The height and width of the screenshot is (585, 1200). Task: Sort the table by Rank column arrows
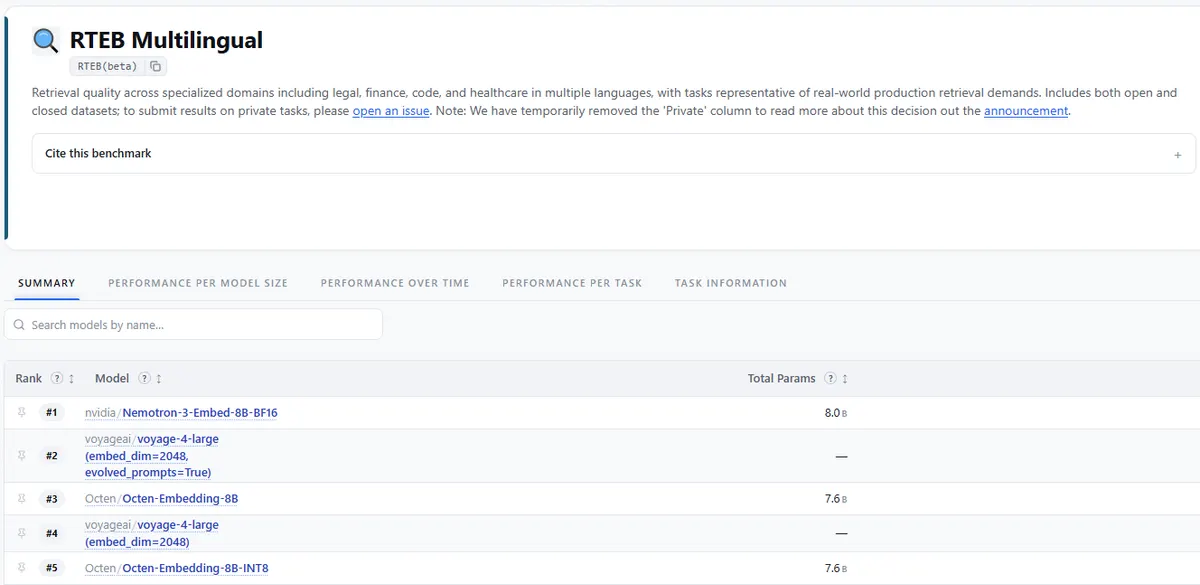[x=72, y=379]
